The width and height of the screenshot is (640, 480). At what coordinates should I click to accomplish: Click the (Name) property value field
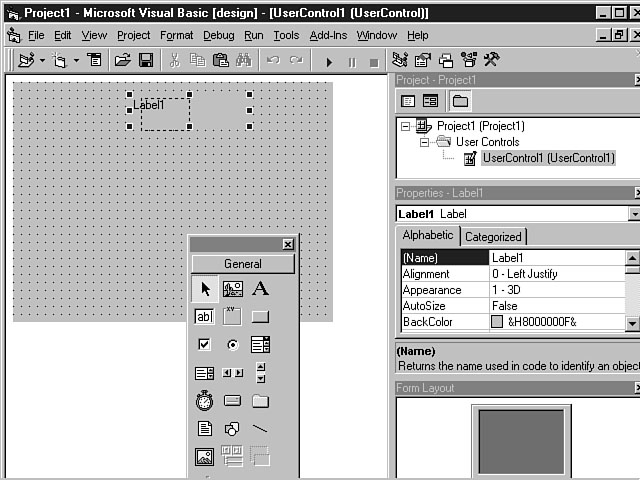(555, 258)
